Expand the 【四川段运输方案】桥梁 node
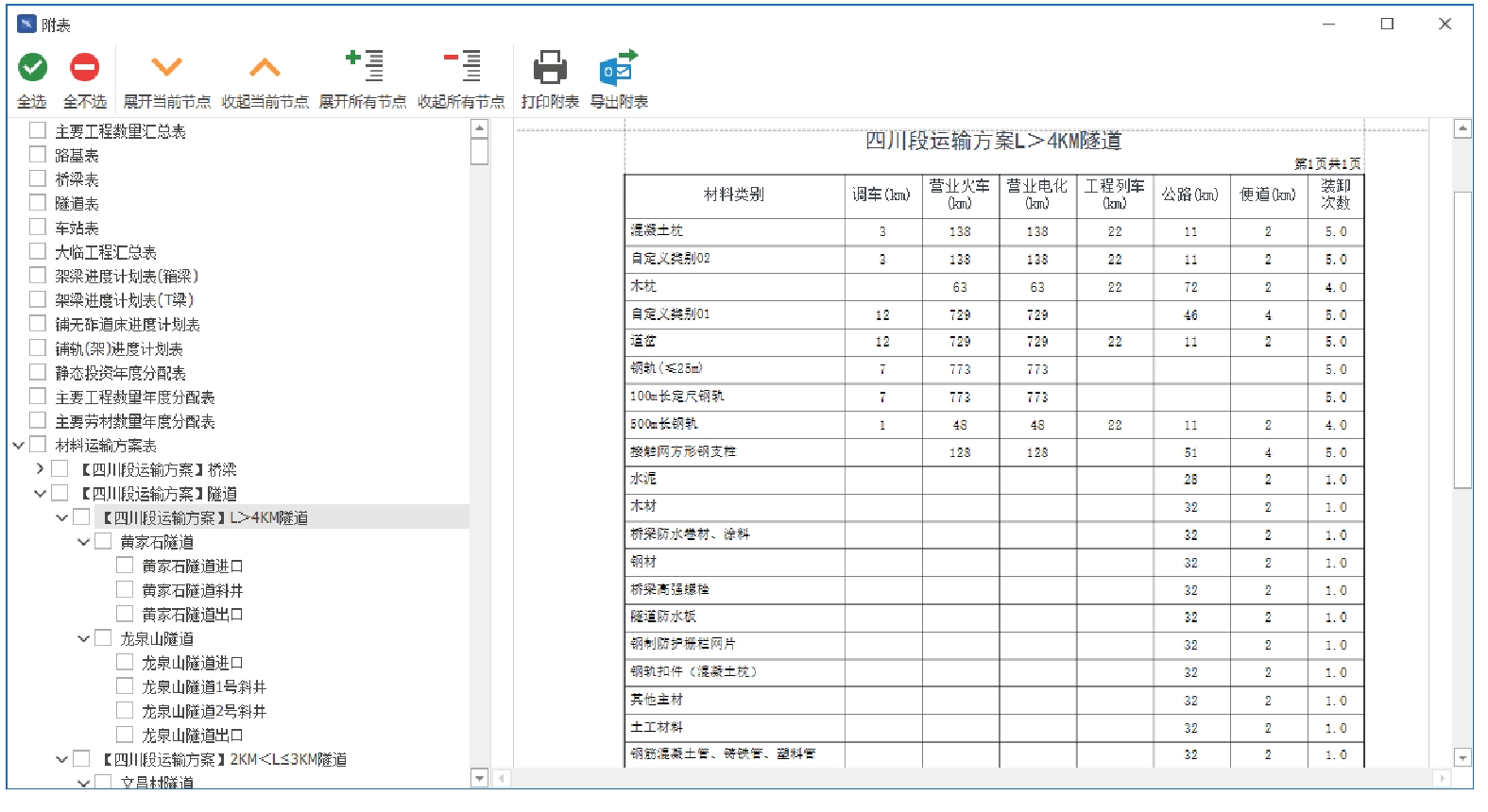The image size is (1488, 812). (40, 469)
